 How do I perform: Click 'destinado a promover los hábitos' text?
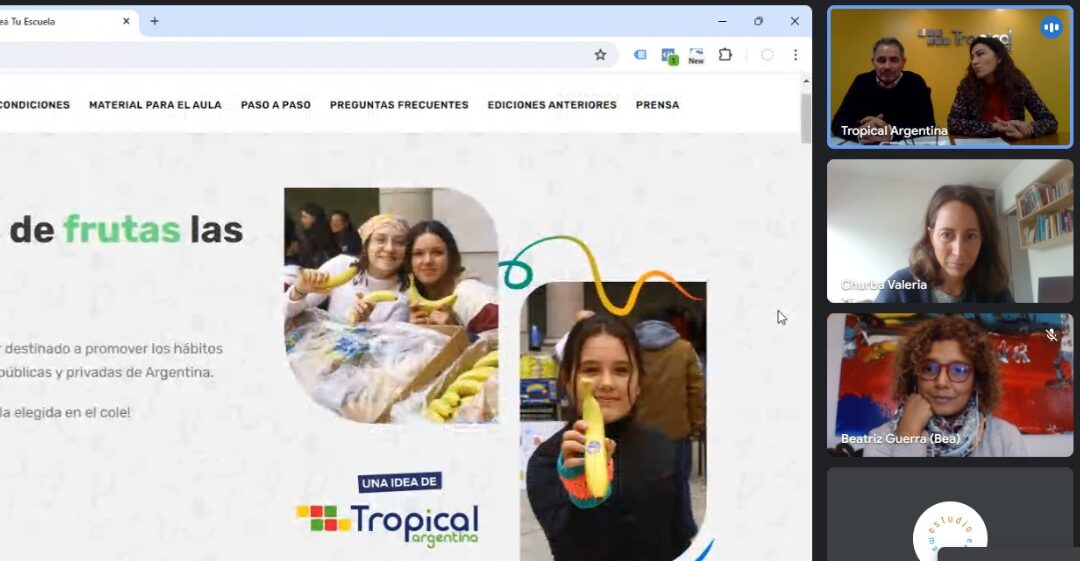[x=114, y=349]
